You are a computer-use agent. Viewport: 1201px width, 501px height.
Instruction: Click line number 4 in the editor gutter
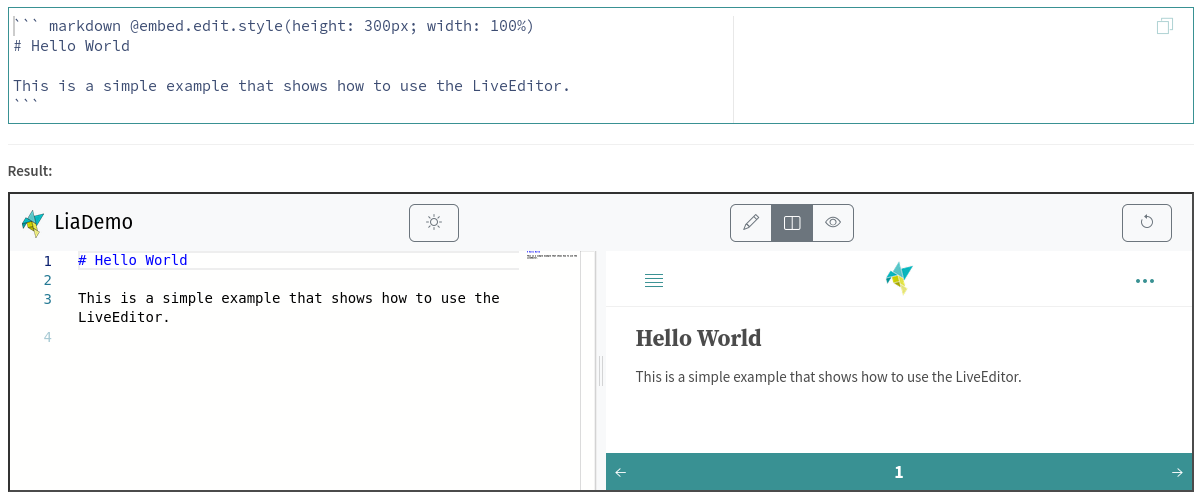(48, 337)
